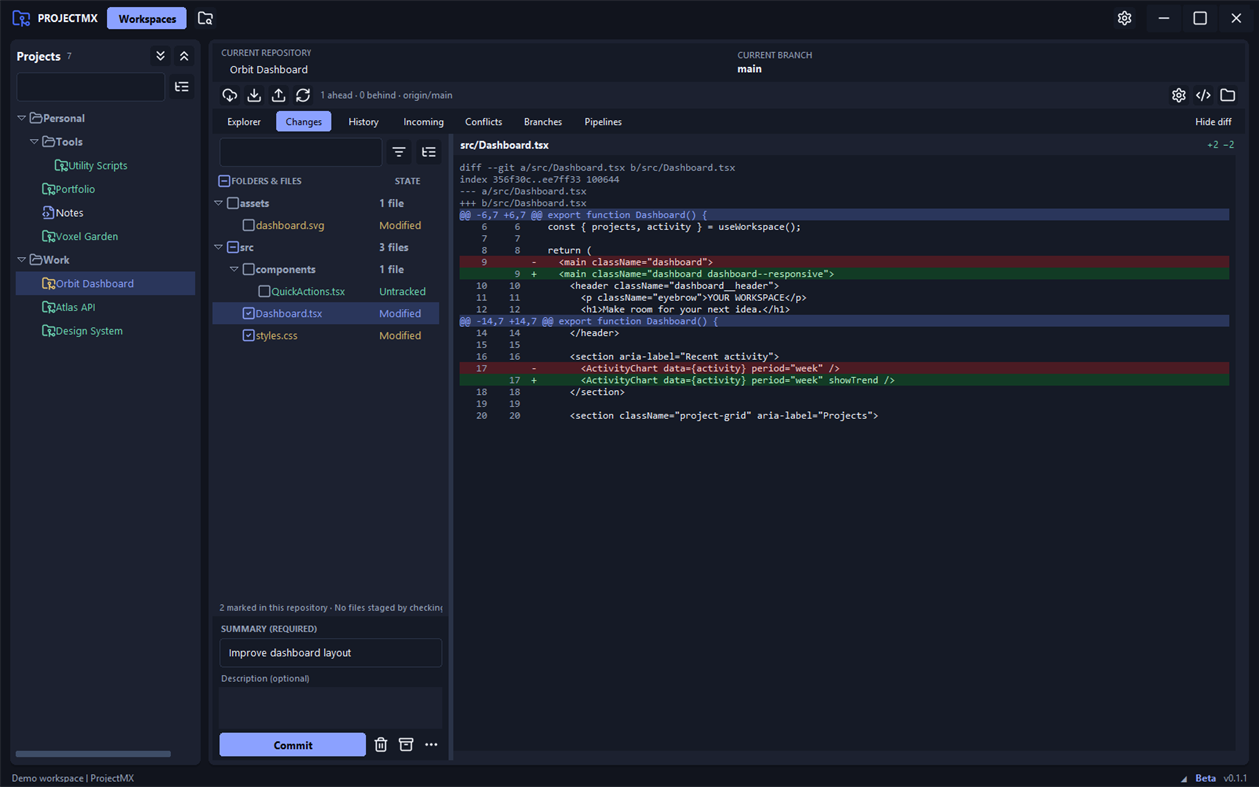Click the Untracked state of QuickActions.tsx

point(402,291)
